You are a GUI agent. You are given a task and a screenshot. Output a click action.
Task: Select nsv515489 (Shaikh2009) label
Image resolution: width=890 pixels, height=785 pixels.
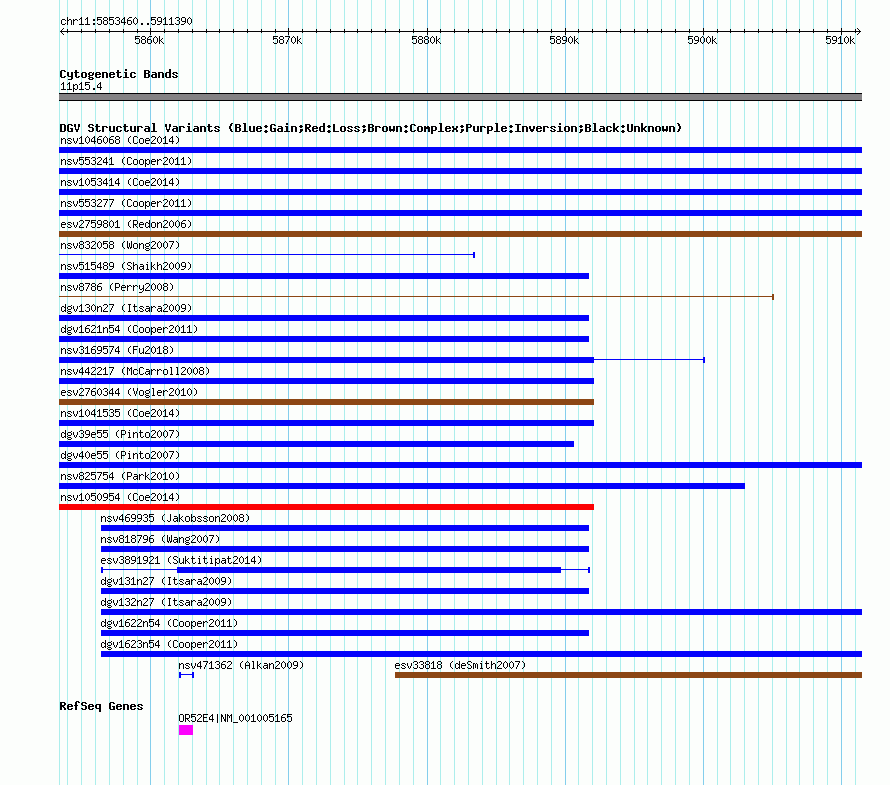[126, 266]
